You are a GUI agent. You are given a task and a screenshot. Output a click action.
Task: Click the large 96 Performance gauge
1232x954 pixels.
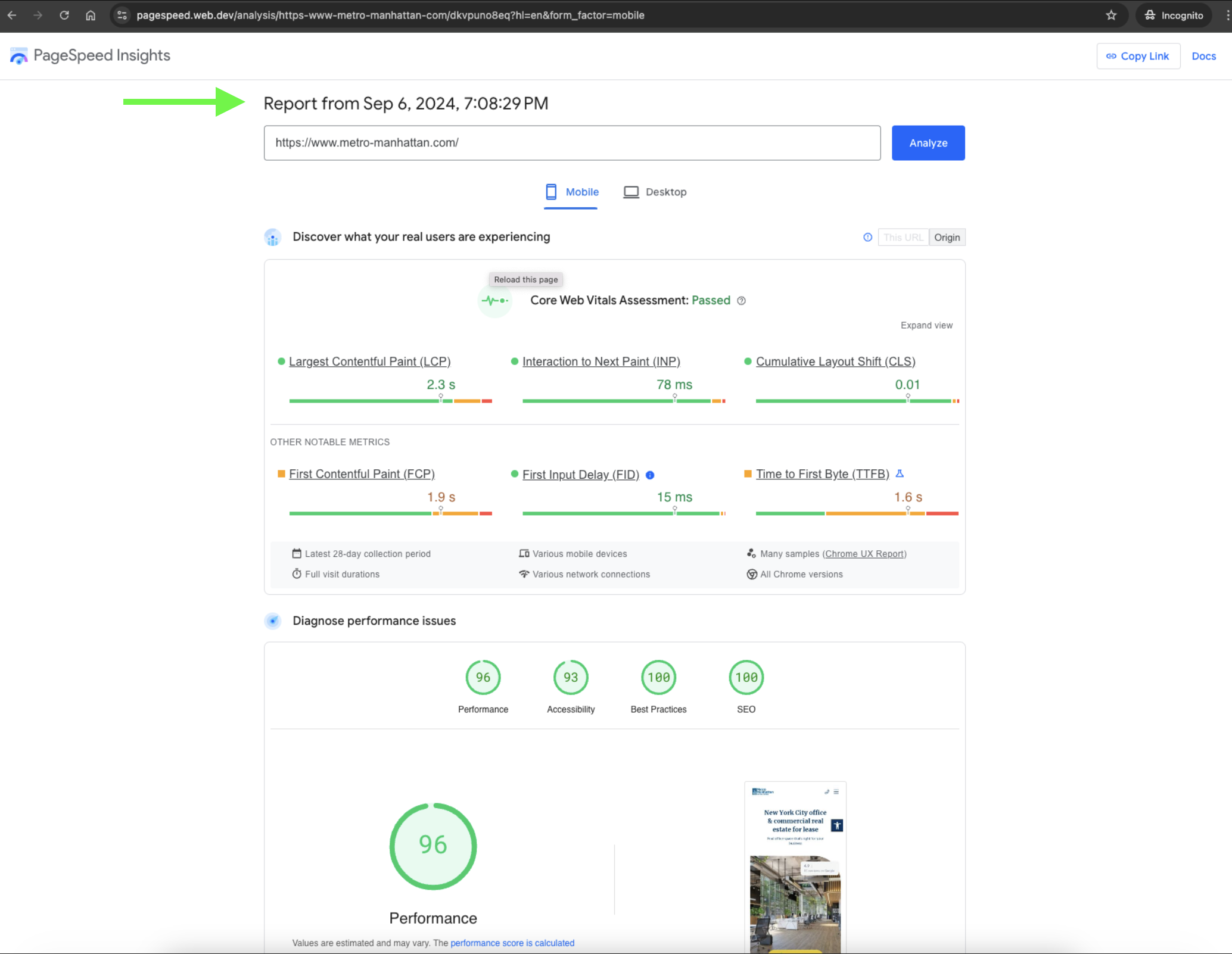(433, 846)
